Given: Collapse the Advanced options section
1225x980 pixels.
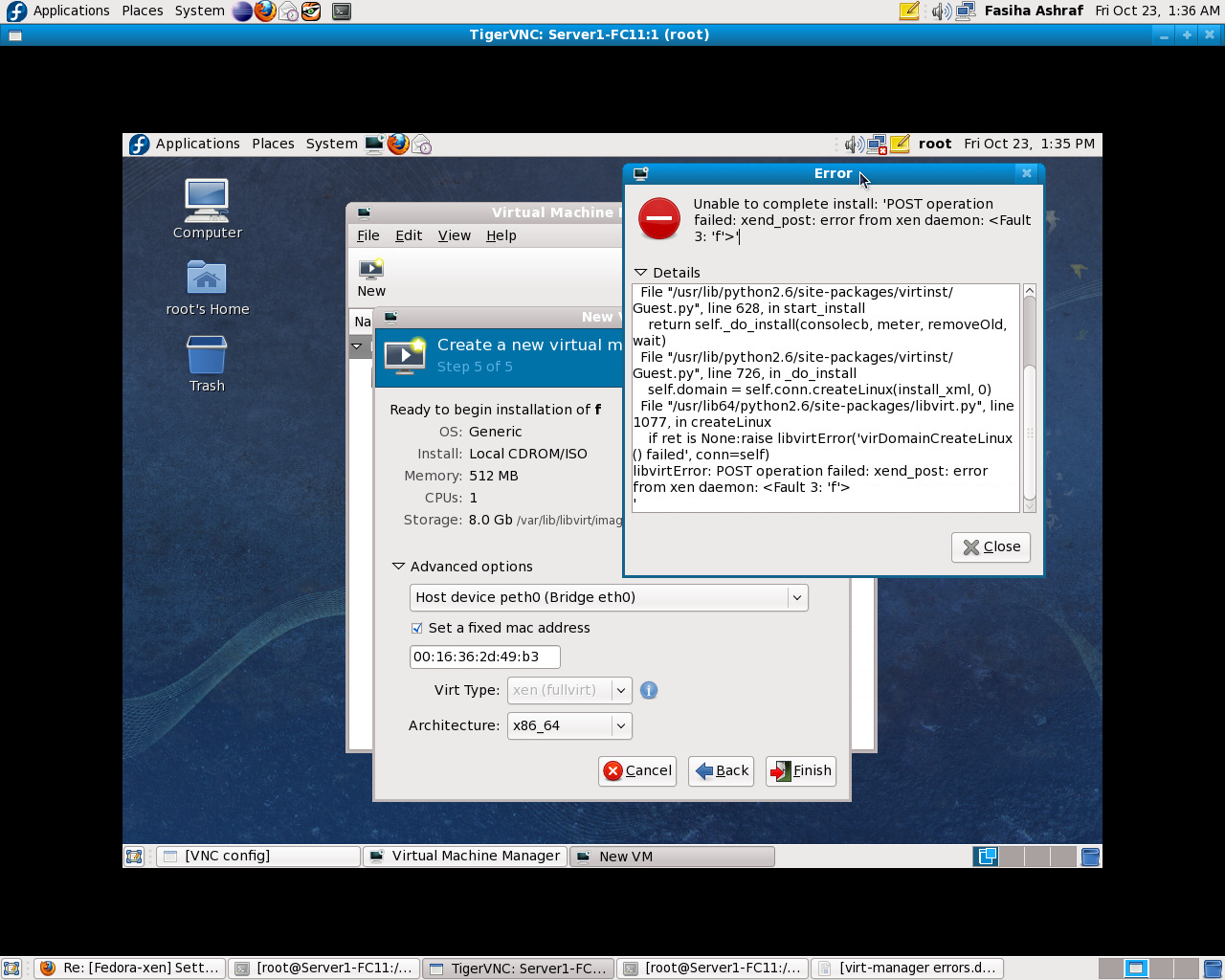Looking at the screenshot, I should click(399, 567).
